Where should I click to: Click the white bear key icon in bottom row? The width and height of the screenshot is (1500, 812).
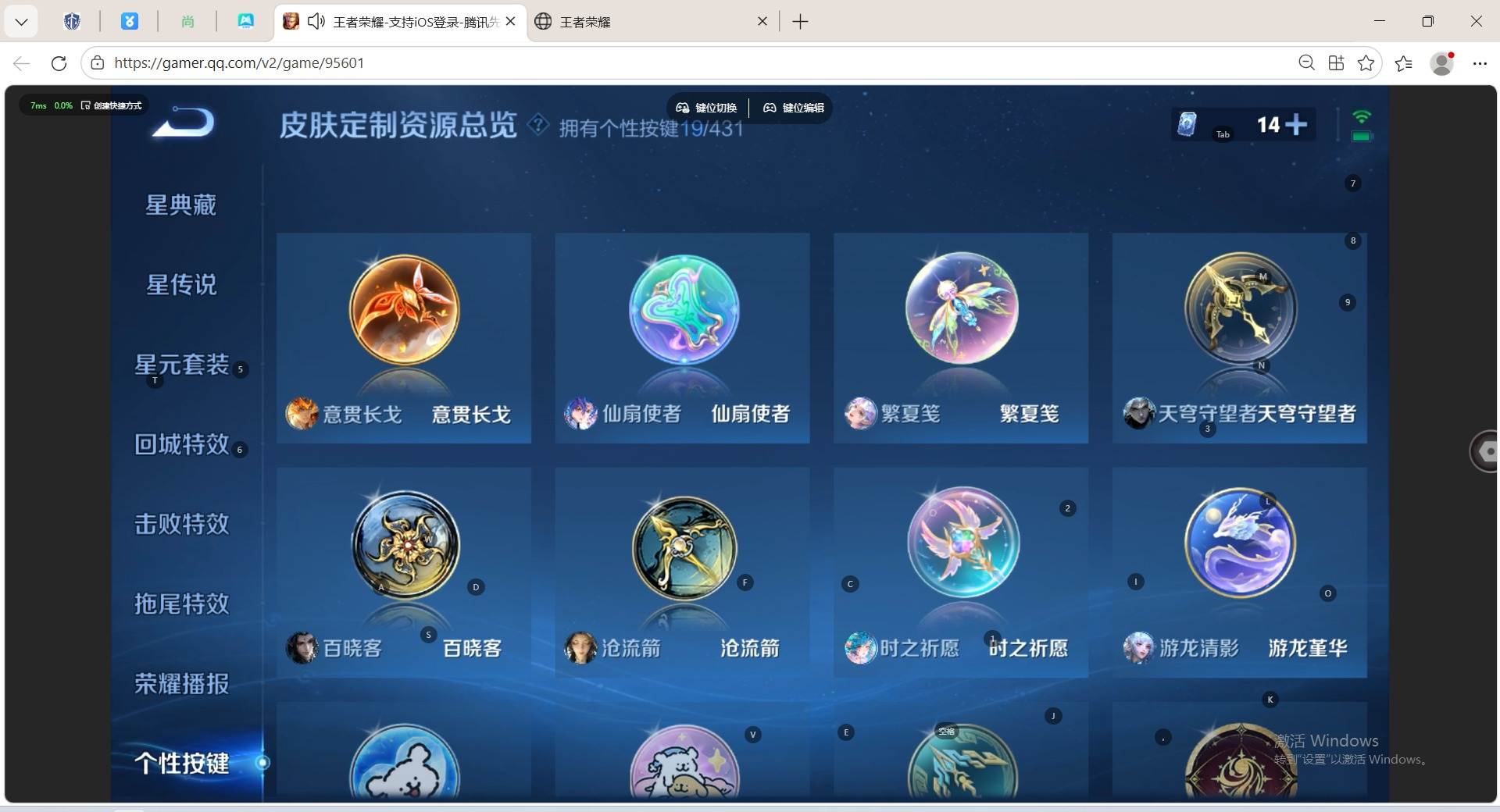tap(404, 761)
